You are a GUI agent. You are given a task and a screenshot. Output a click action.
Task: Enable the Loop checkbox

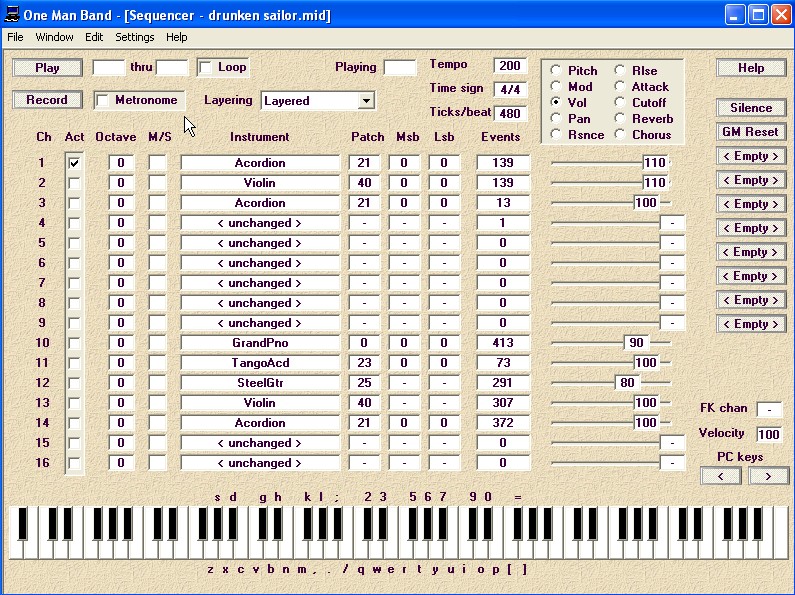coord(206,67)
